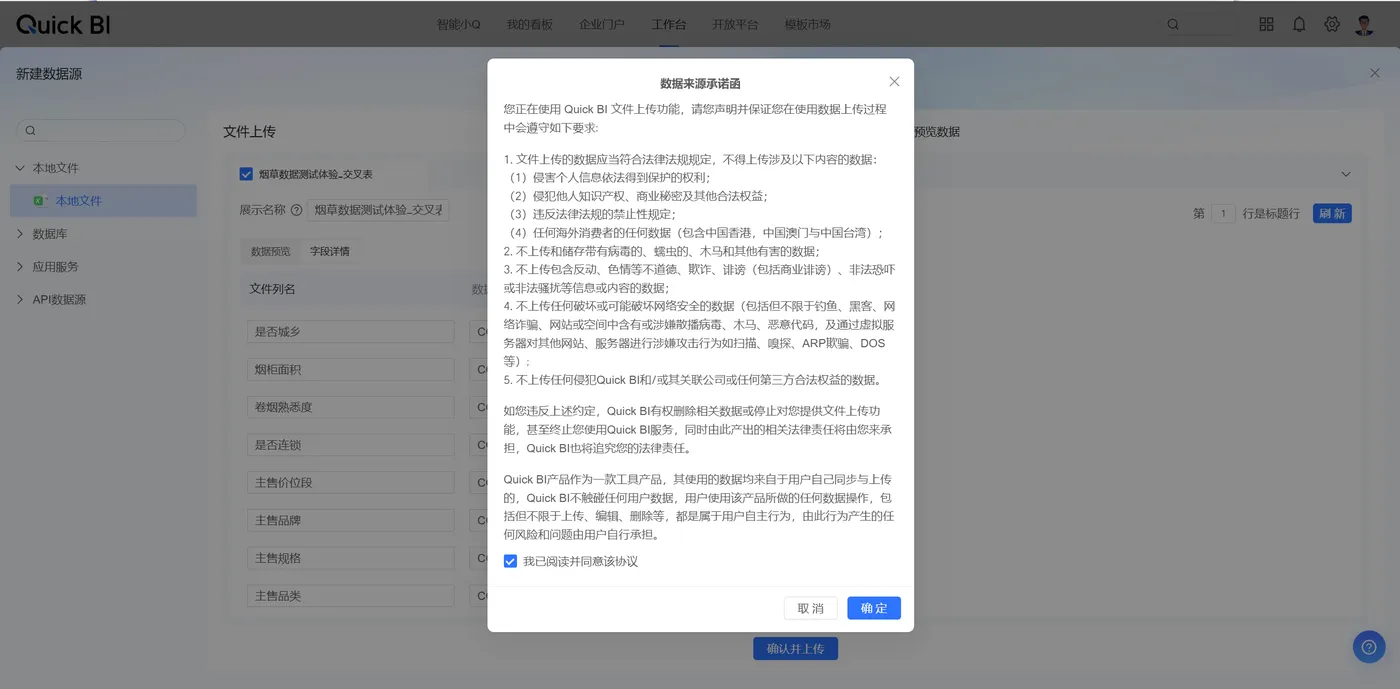The height and width of the screenshot is (689, 1400).
Task: Close the 数据来源承诺函 dialog
Action: [894, 82]
